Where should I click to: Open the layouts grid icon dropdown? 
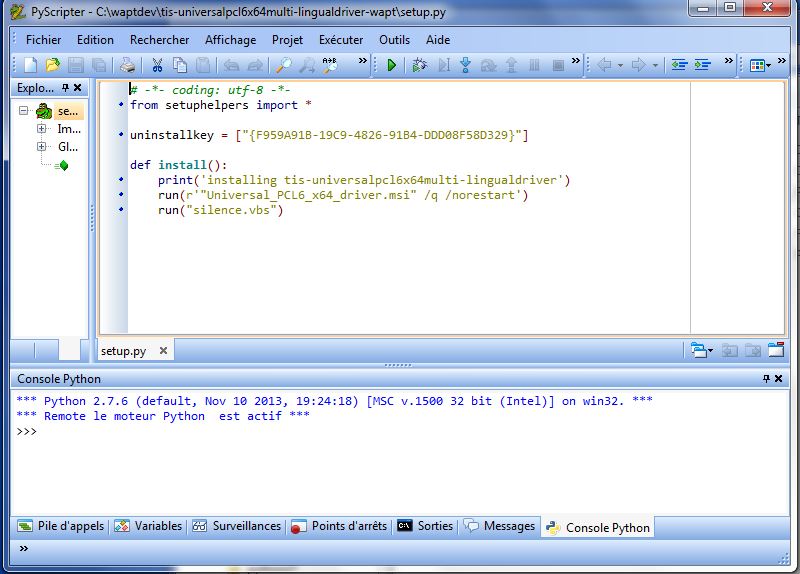point(760,65)
